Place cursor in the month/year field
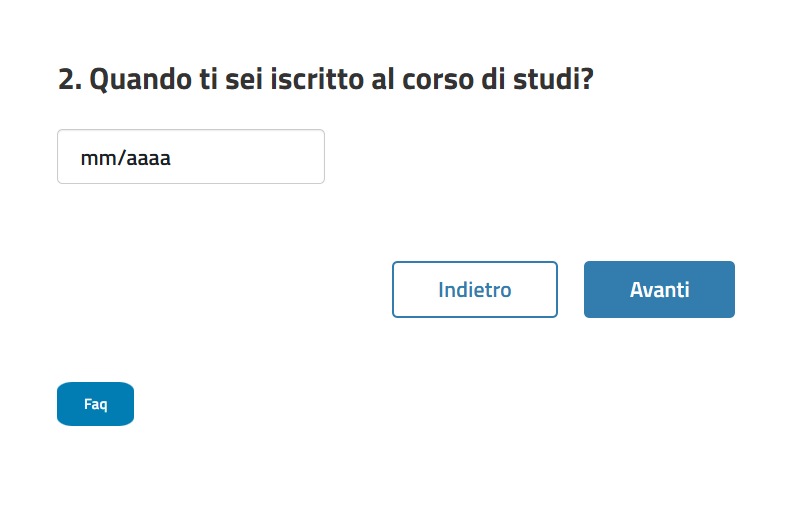The height and width of the screenshot is (531, 797). [190, 157]
